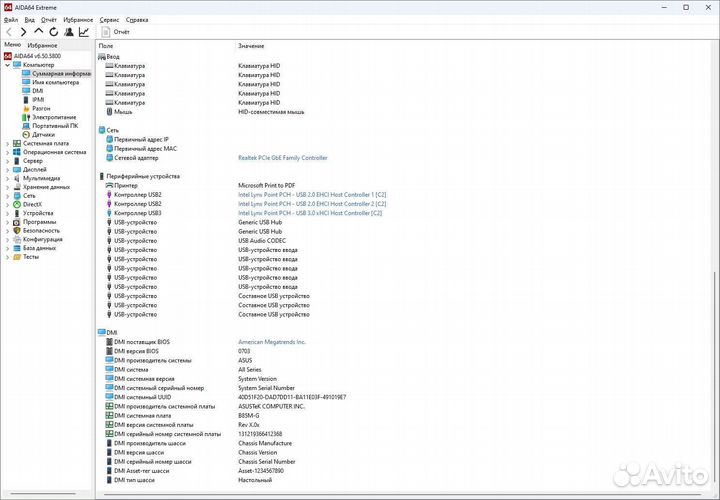Screen dimensions: 720x500
Task: Open the Справка menu
Action: 137,20
